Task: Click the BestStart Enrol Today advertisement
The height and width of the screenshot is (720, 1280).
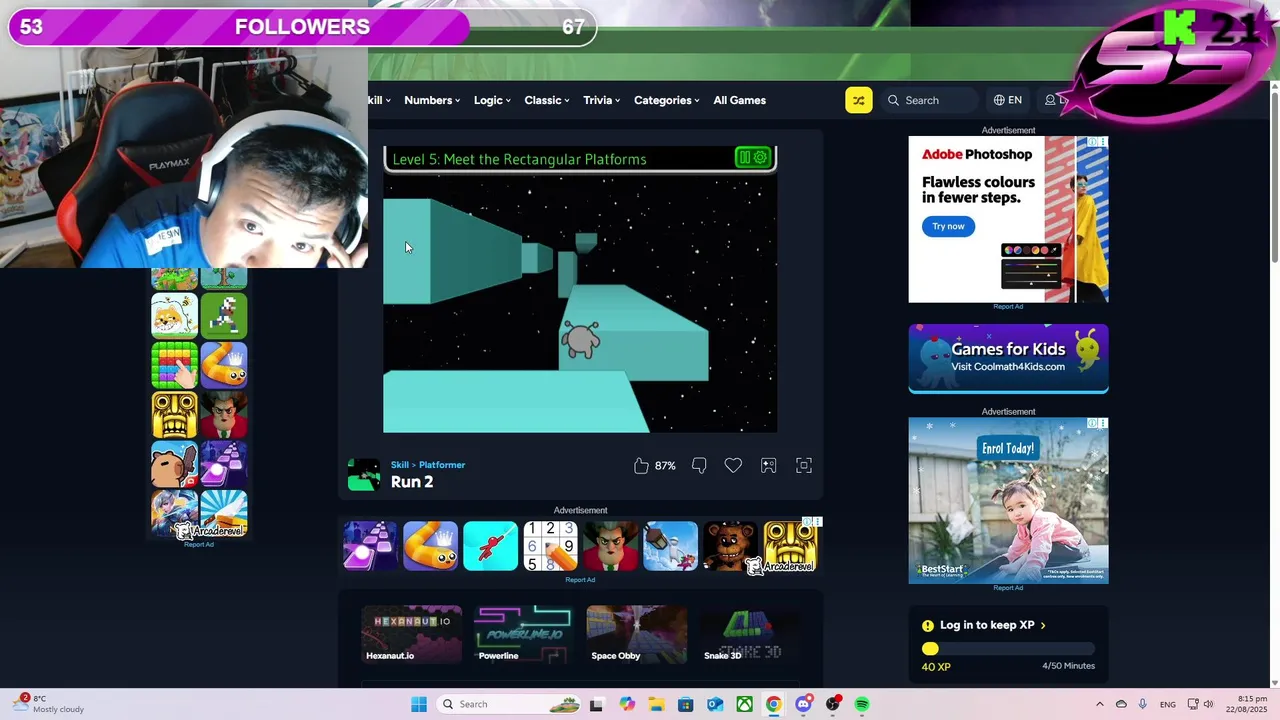Action: pos(1008,500)
